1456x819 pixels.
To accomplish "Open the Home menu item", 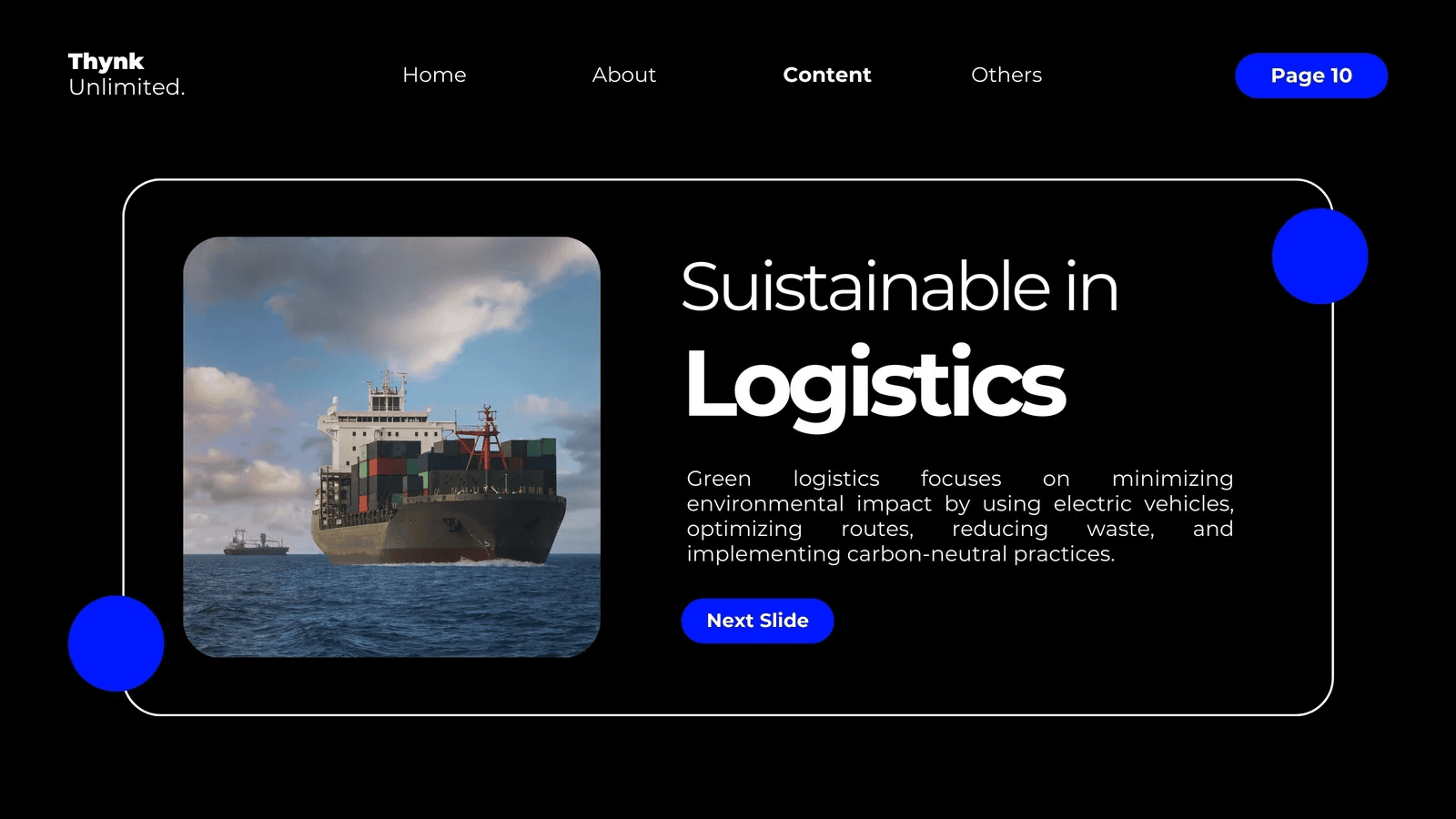I will [434, 75].
